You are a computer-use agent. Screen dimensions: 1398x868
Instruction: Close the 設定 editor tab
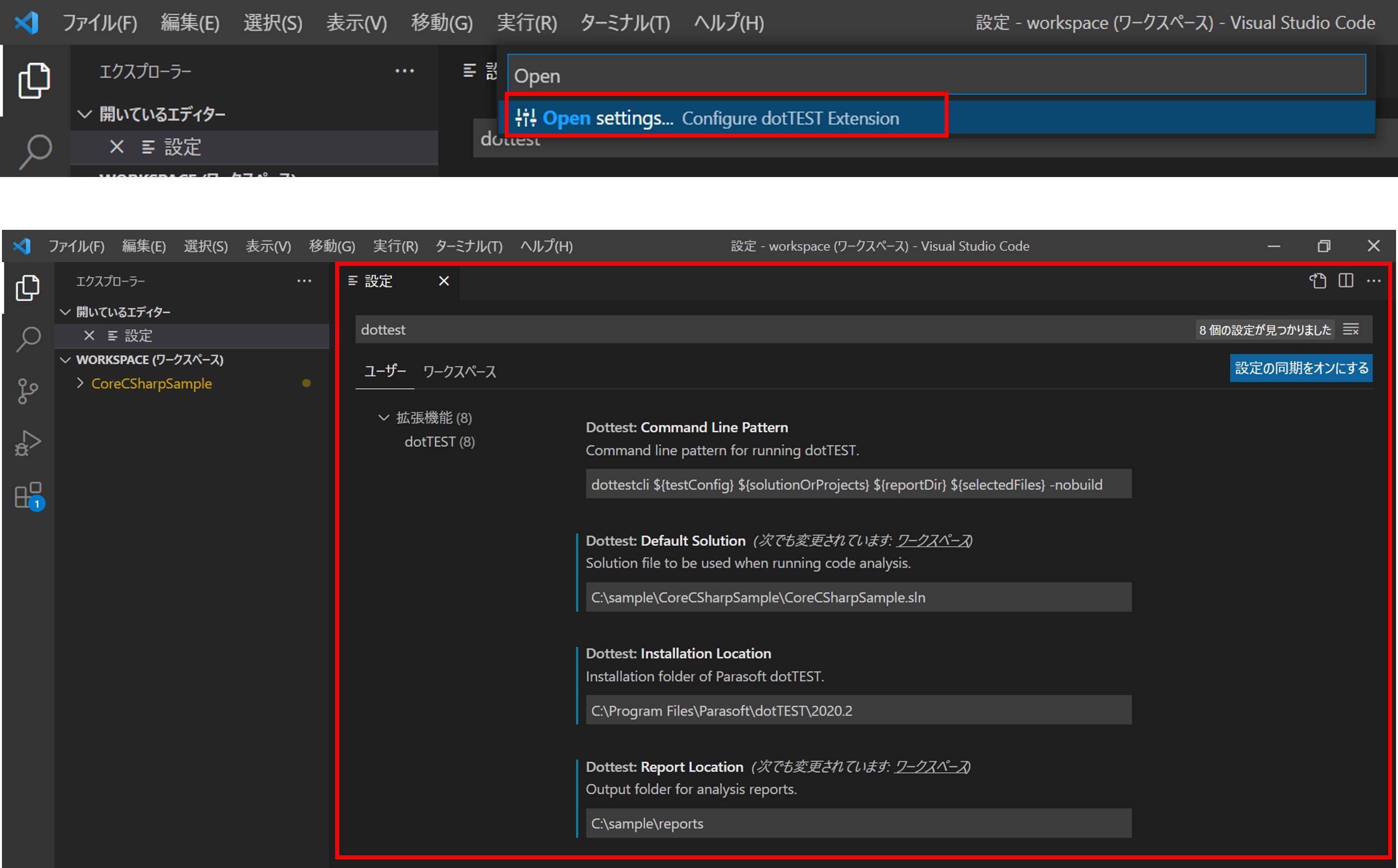point(444,281)
